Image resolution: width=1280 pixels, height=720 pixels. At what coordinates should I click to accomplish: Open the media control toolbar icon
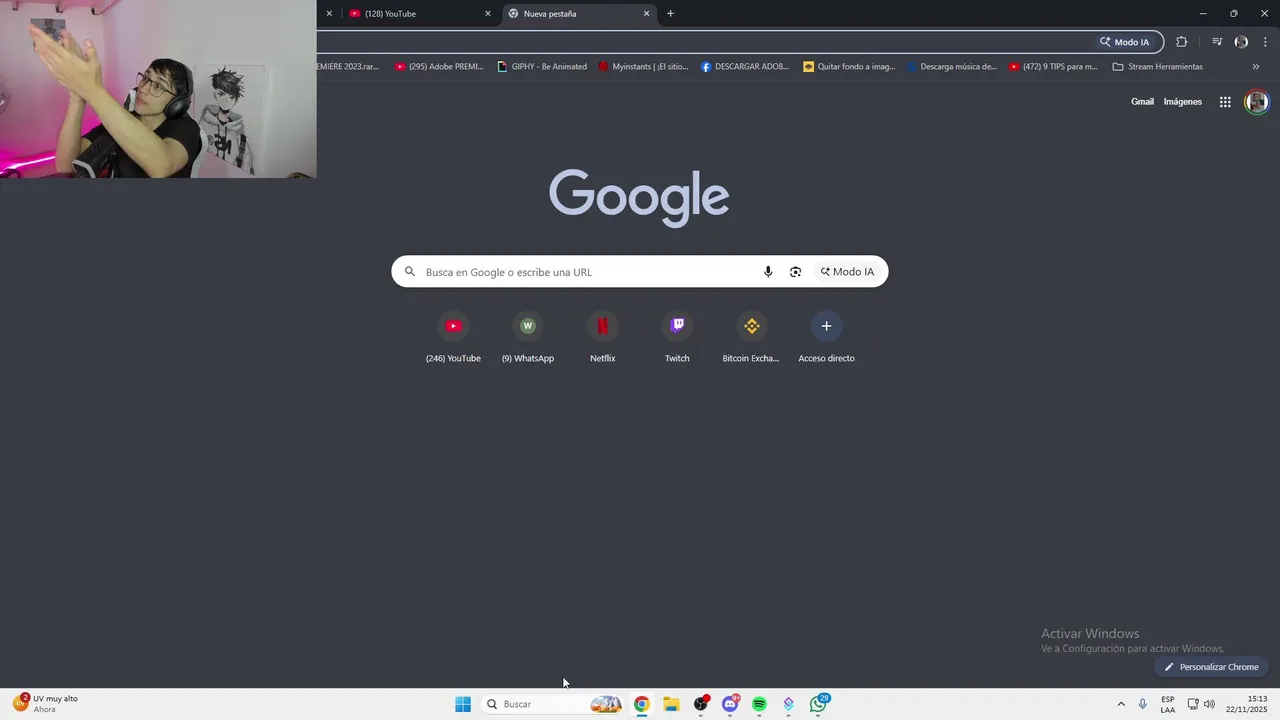click(1217, 42)
